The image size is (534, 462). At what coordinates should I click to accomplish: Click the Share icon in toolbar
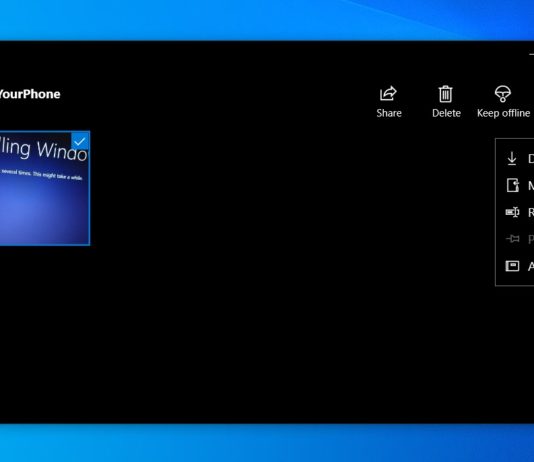(388, 94)
